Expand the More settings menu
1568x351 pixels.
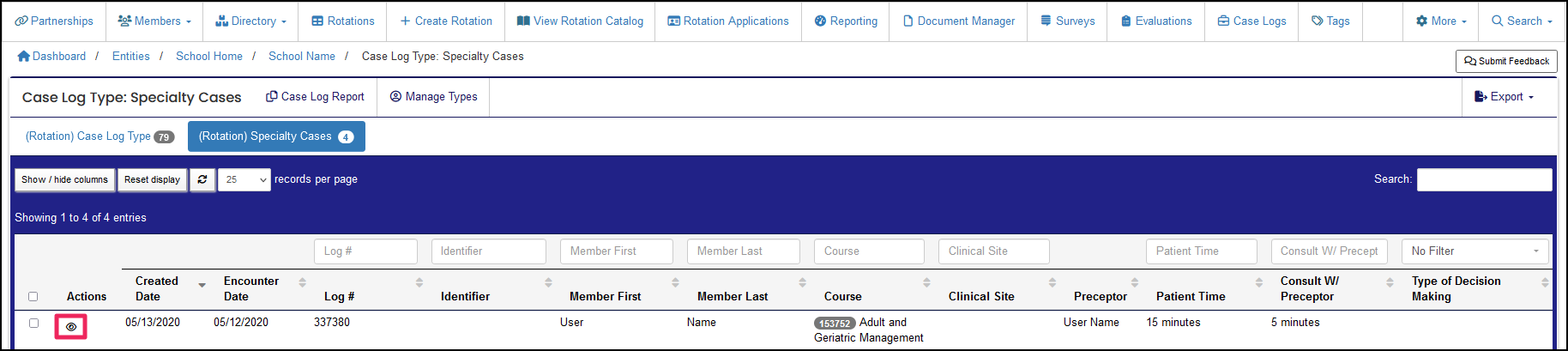[1441, 21]
